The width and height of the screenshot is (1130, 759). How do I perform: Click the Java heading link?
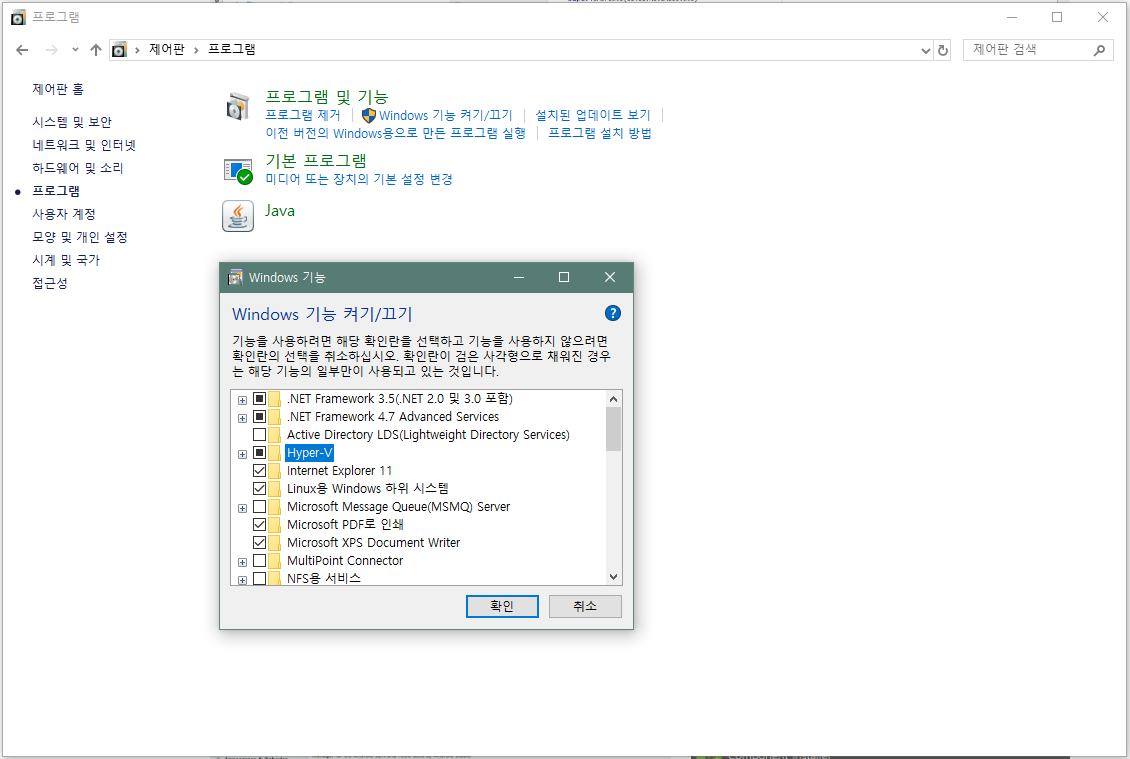tap(280, 210)
